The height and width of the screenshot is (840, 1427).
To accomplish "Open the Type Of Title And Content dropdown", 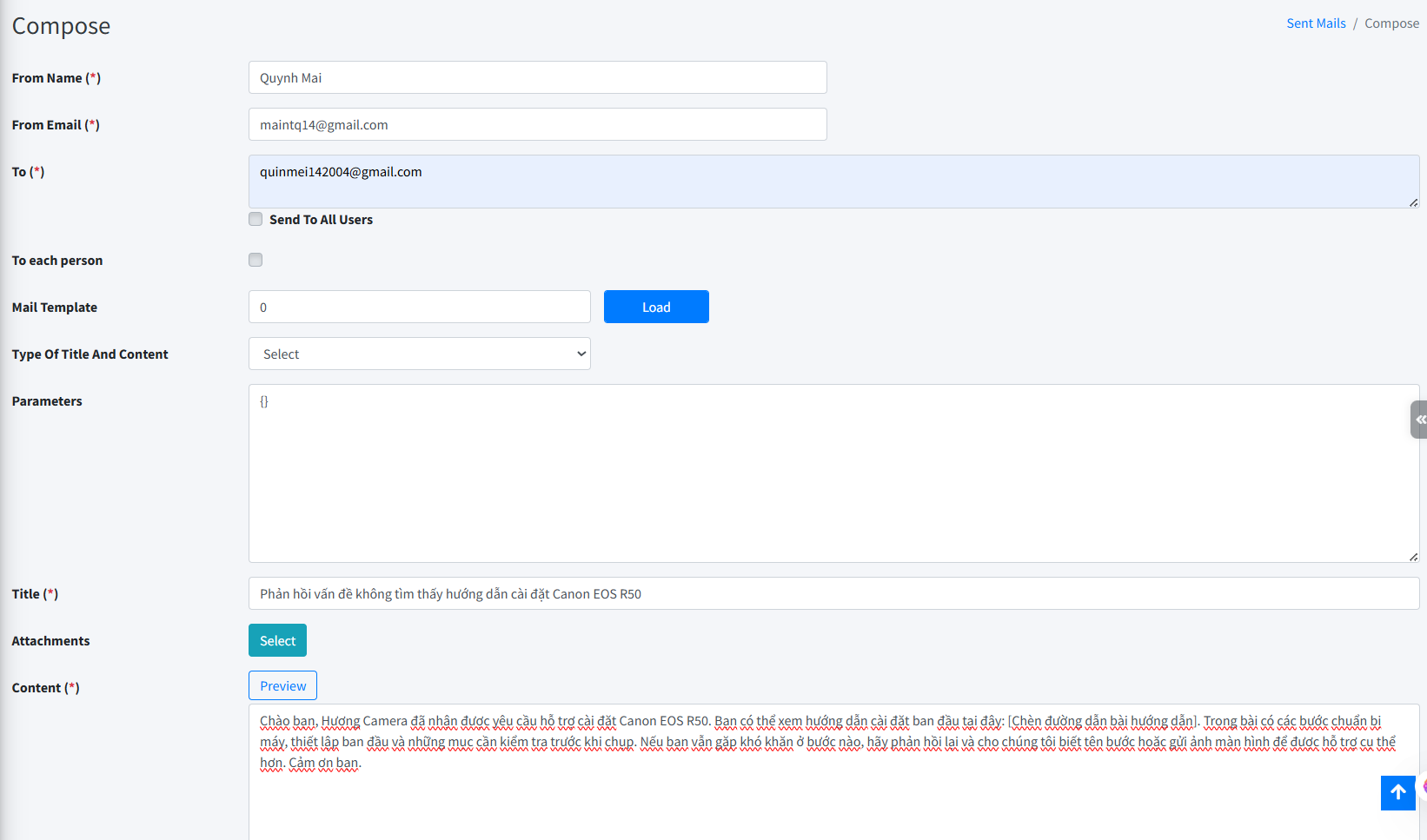I will click(420, 354).
